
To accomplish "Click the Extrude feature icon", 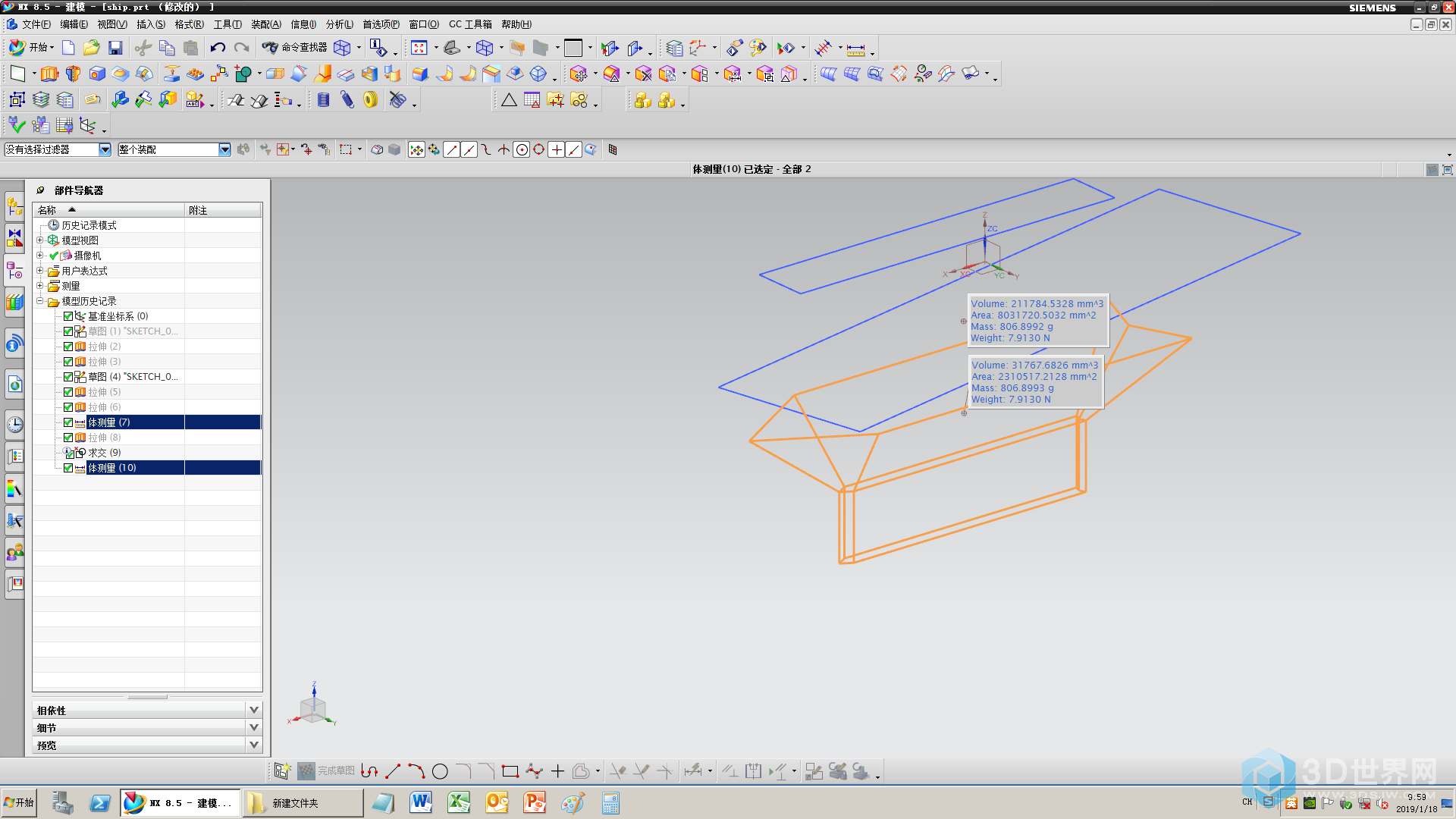I will [49, 74].
